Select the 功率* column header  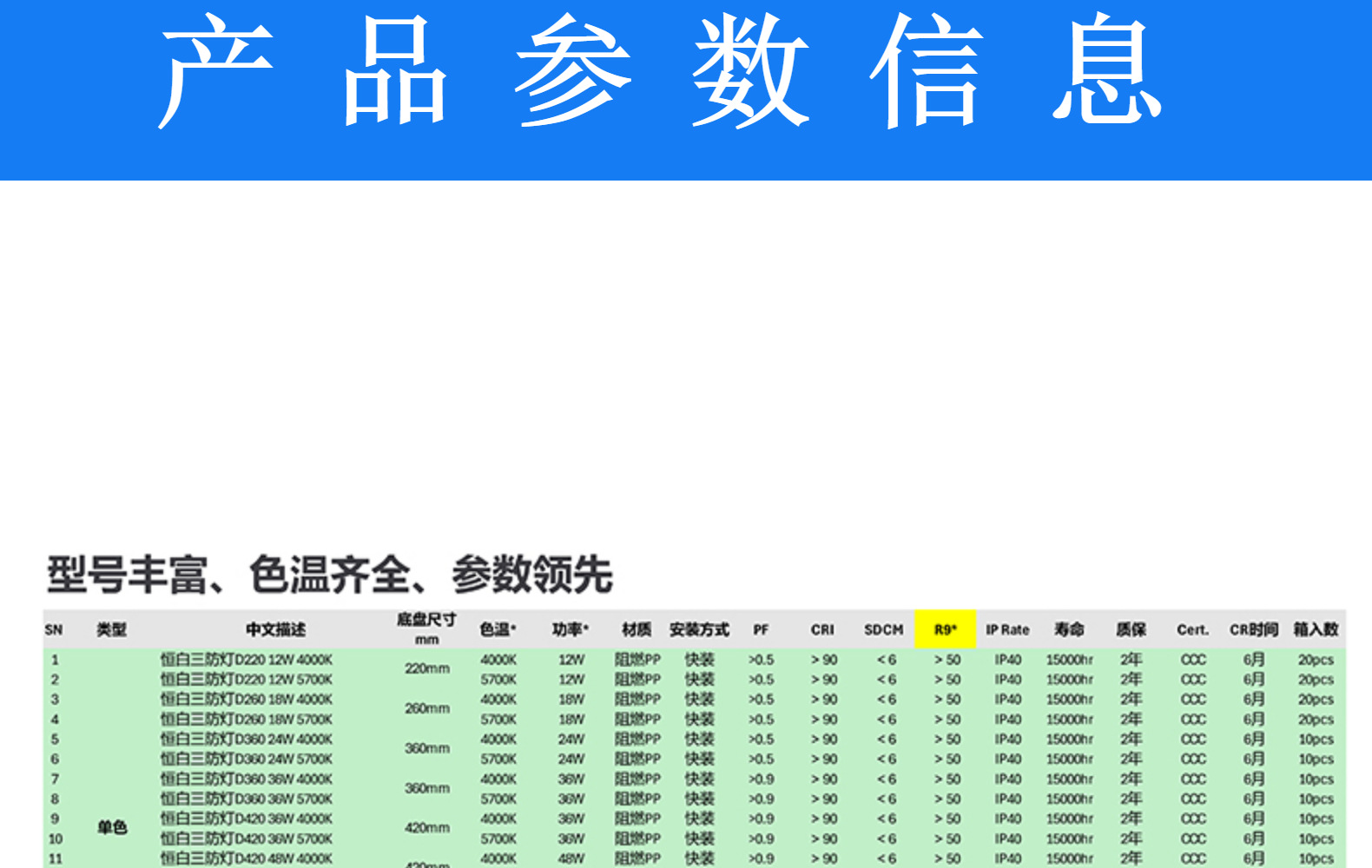[571, 629]
